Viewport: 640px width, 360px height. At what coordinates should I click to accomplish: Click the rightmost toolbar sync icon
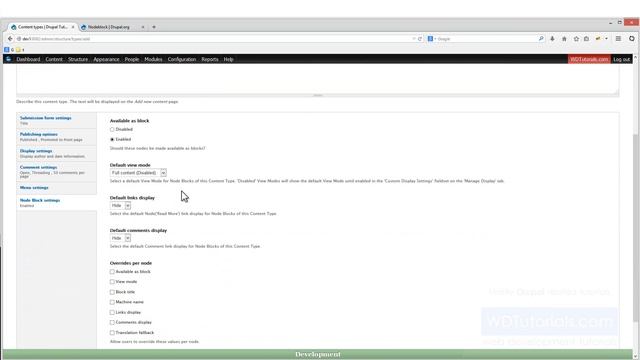pos(631,39)
